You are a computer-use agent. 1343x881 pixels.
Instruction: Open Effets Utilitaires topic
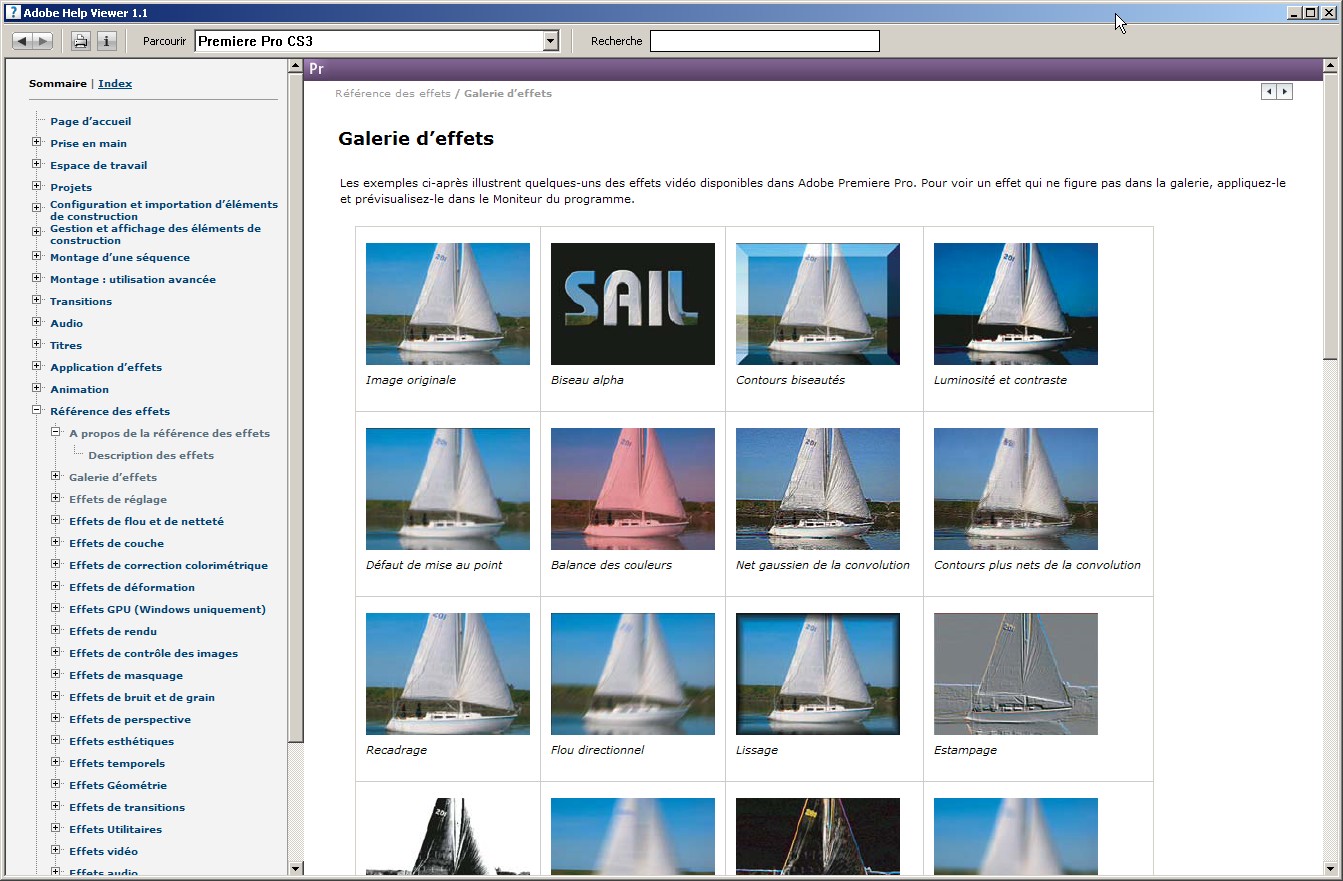(x=115, y=830)
